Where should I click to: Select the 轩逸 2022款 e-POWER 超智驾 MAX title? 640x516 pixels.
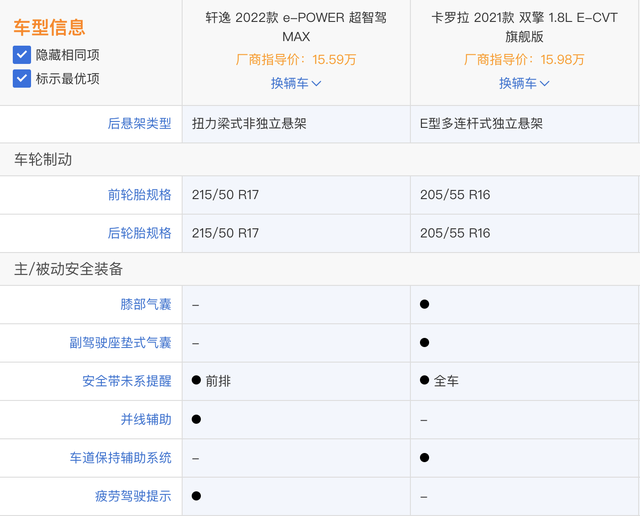[296, 27]
